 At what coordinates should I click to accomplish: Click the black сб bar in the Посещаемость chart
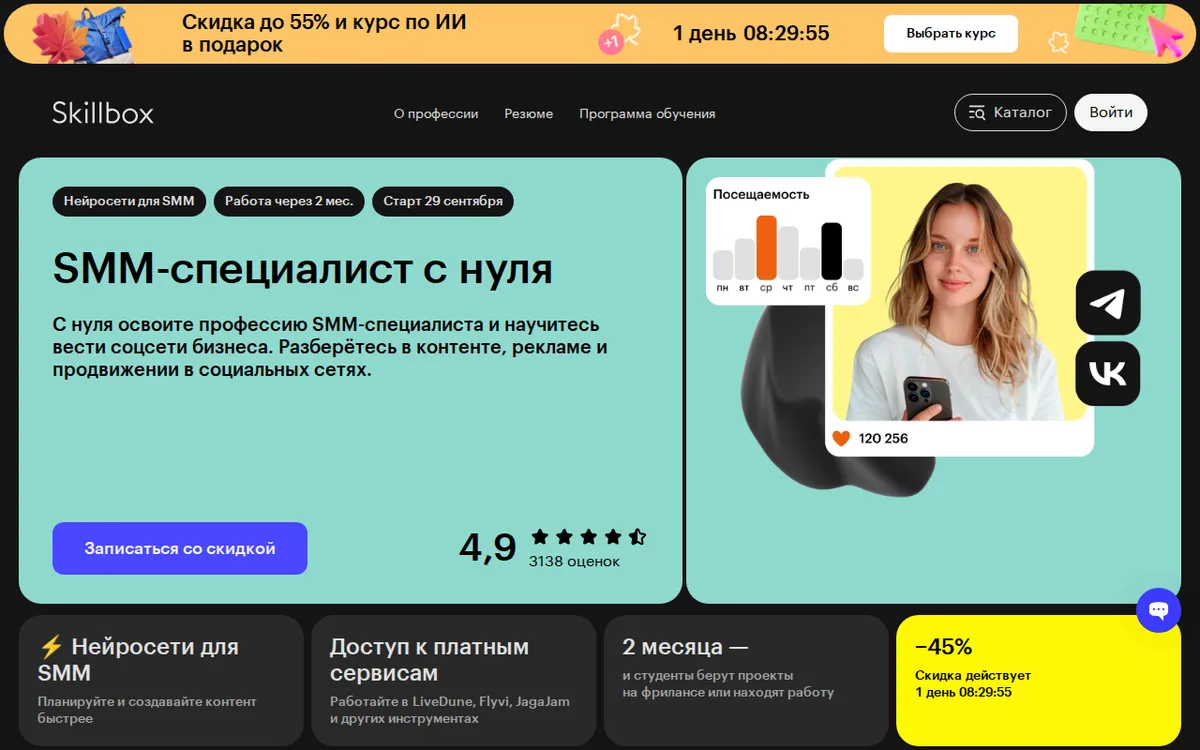click(831, 251)
